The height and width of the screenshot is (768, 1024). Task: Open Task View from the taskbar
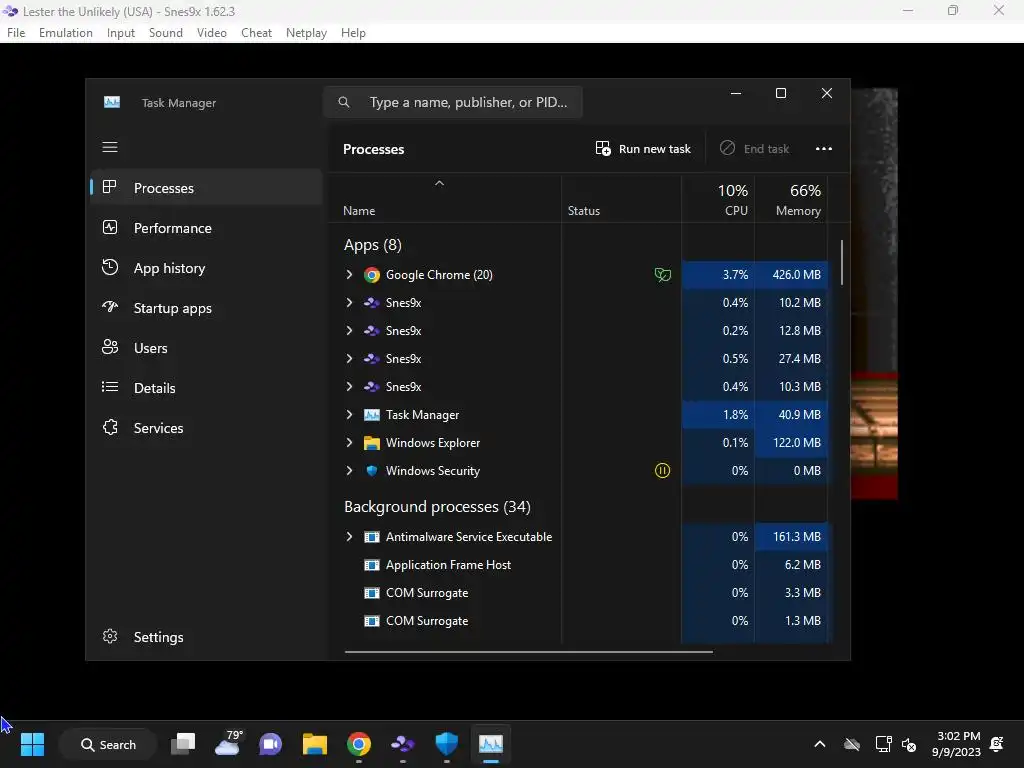click(x=183, y=744)
